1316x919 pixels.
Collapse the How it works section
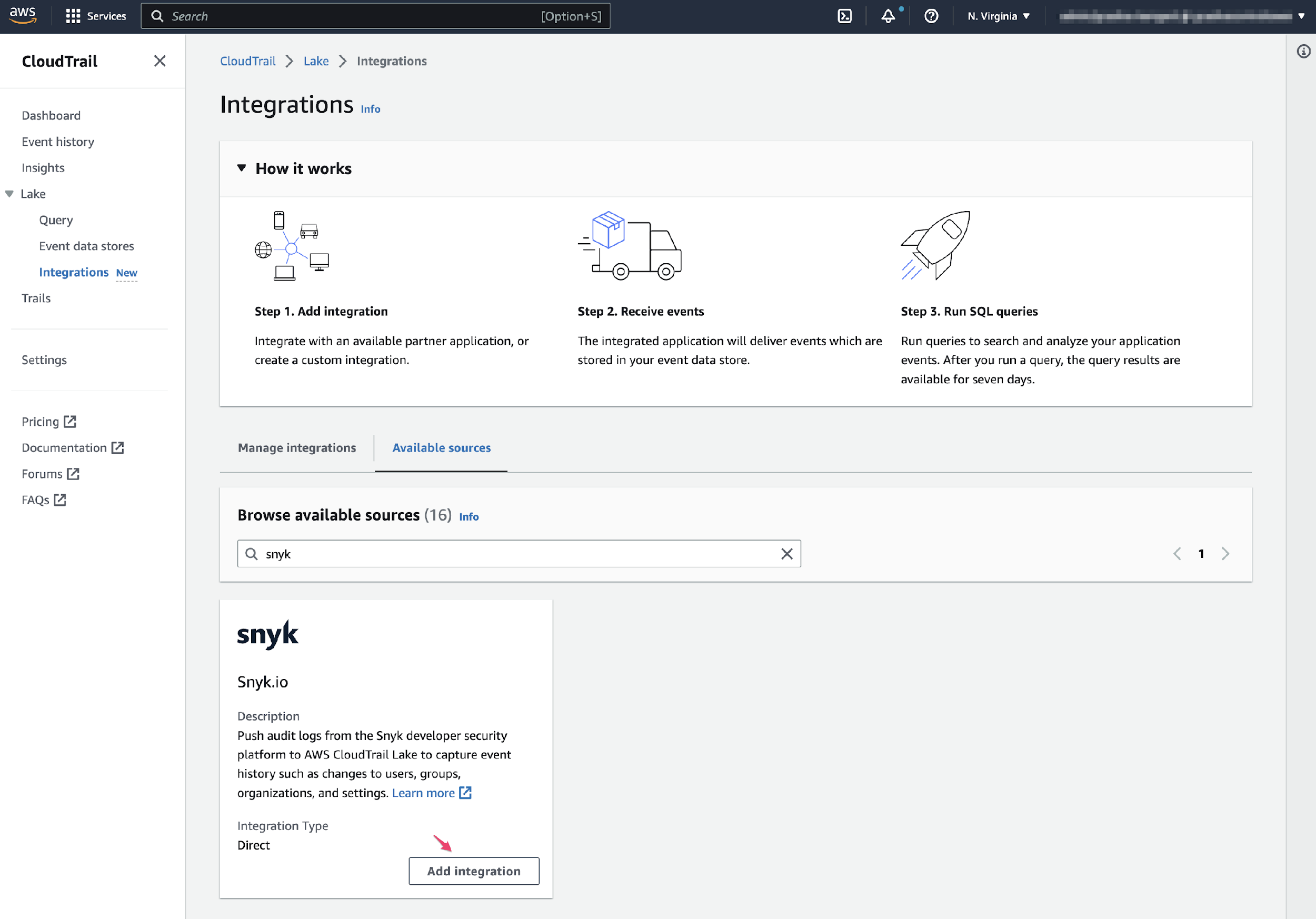click(242, 168)
